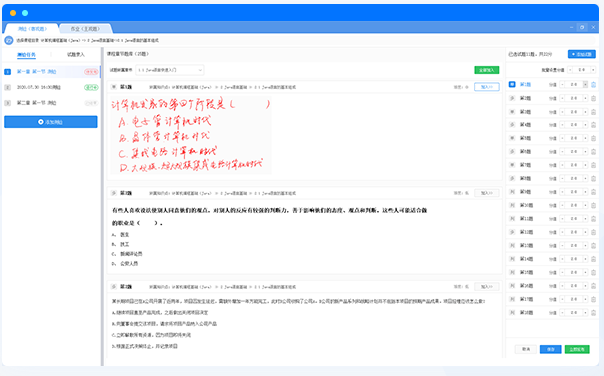Click the type icon of 第14题
This screenshot has width=604, height=376.
[512, 259]
